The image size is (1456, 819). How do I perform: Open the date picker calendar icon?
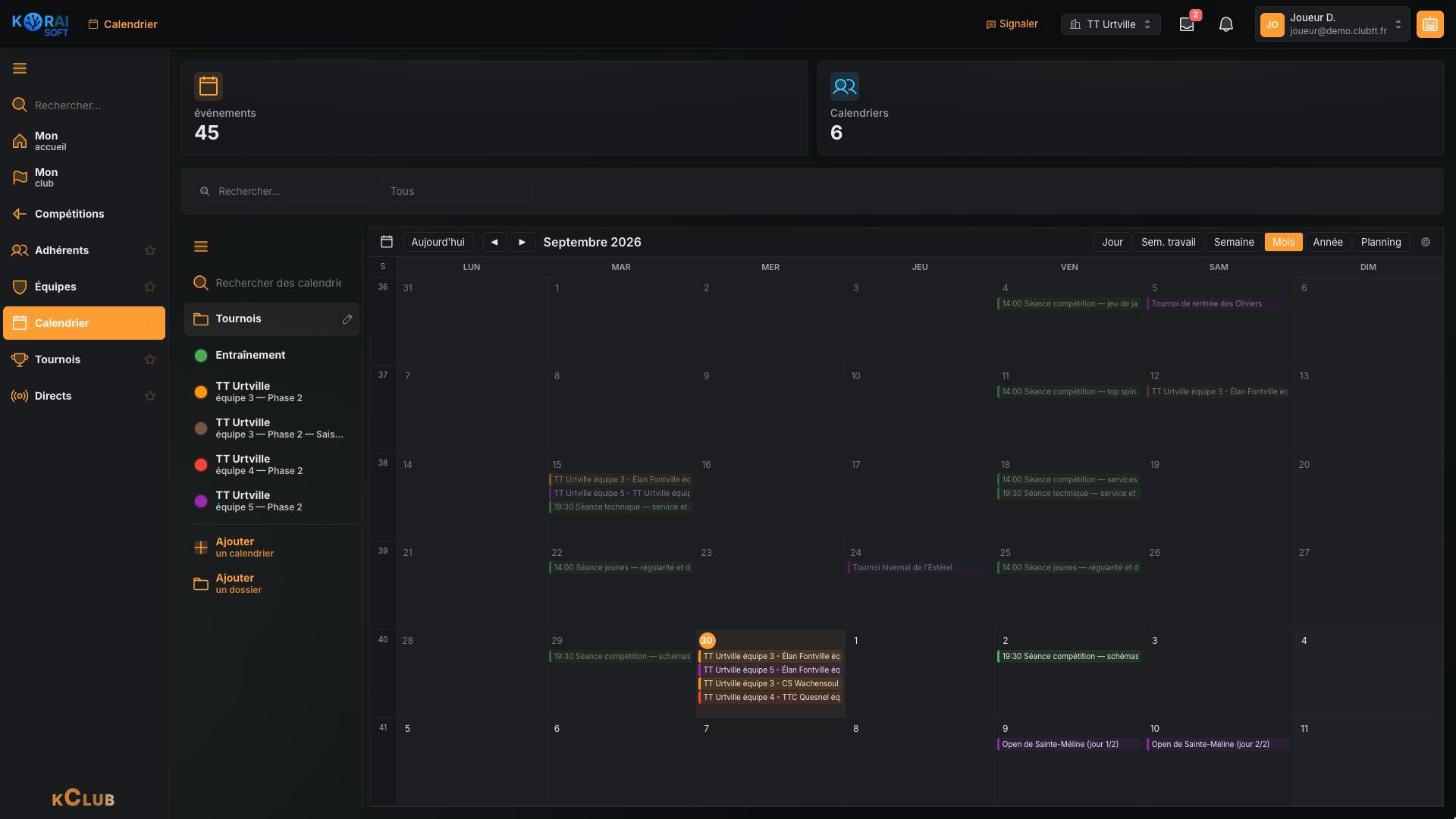[387, 242]
